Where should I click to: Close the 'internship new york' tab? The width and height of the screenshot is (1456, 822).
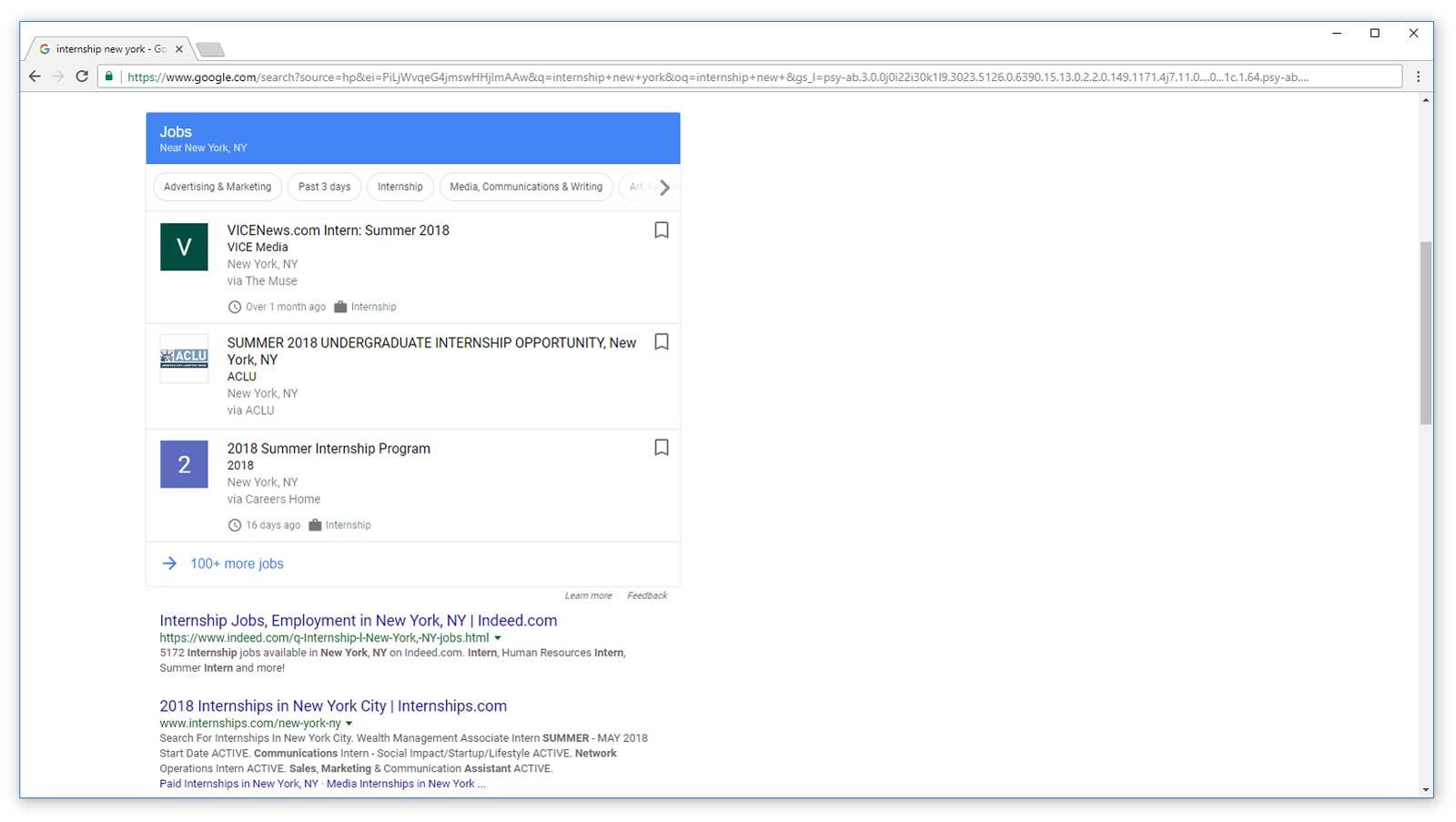pyautogui.click(x=179, y=49)
